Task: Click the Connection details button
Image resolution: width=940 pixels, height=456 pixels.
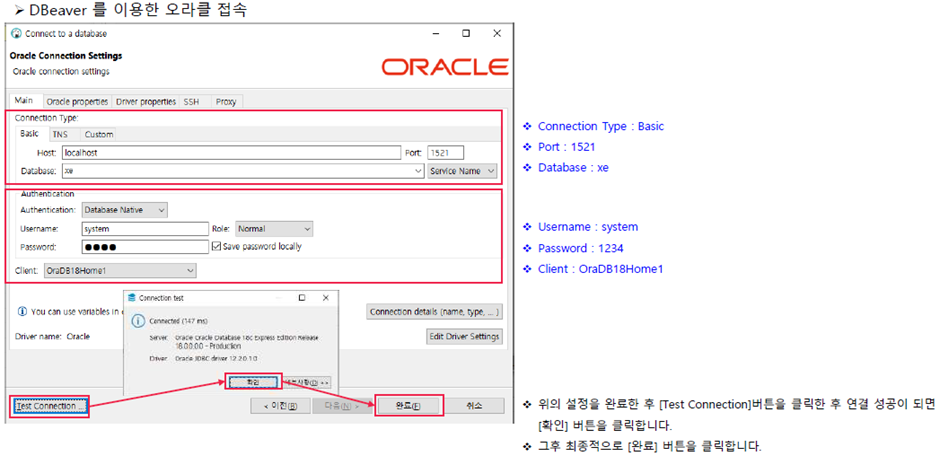Action: [434, 312]
